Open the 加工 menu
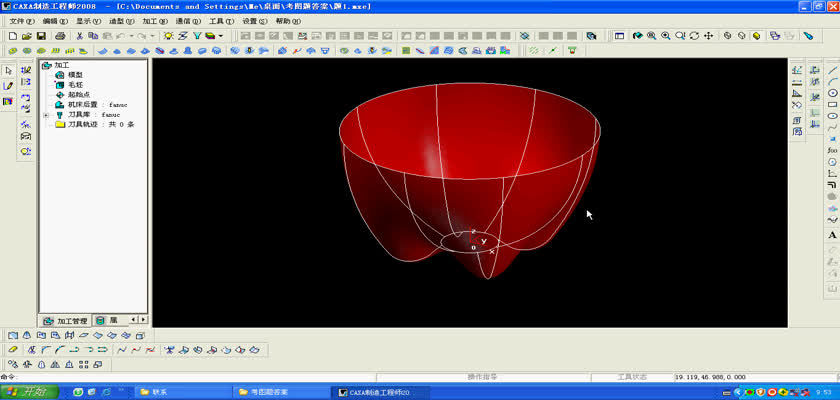Screen dimensions: 840x400 coord(154,21)
